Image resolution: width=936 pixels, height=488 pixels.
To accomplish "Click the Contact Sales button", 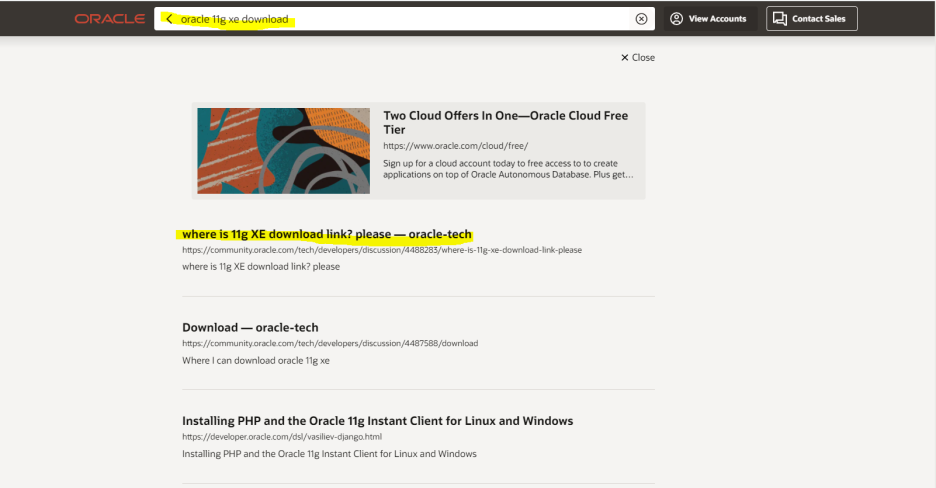I will 812,18.
